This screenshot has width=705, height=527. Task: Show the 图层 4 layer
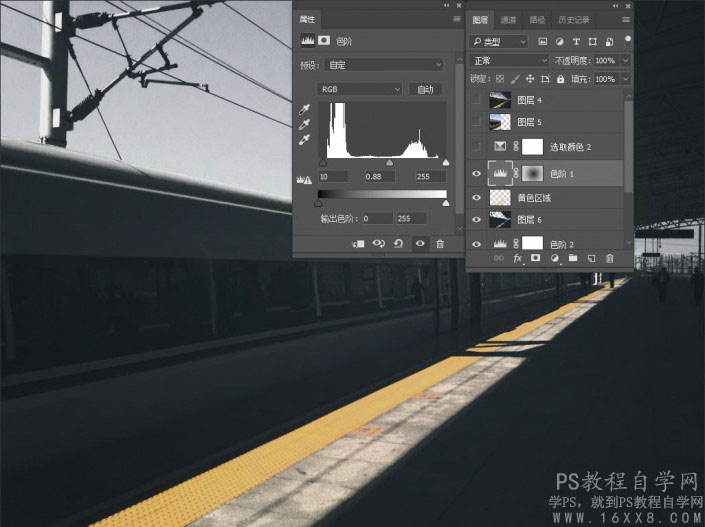pos(476,100)
